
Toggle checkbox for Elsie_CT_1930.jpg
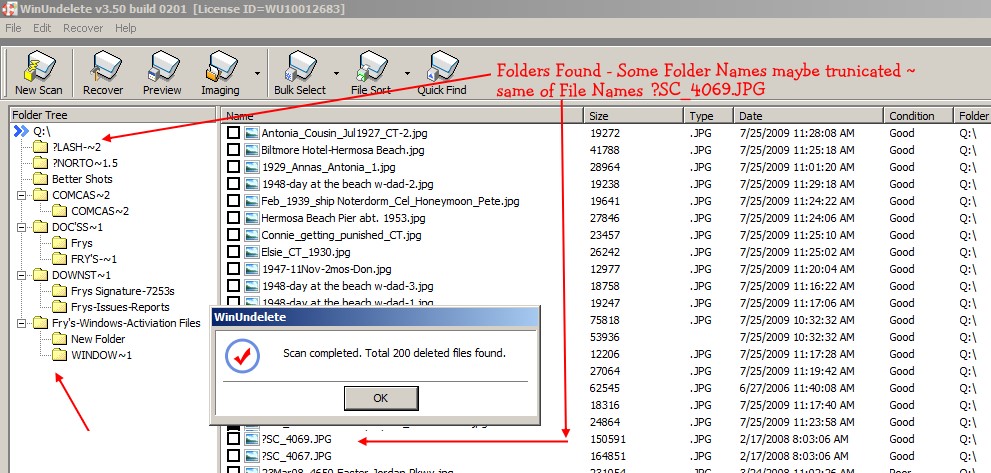click(233, 252)
